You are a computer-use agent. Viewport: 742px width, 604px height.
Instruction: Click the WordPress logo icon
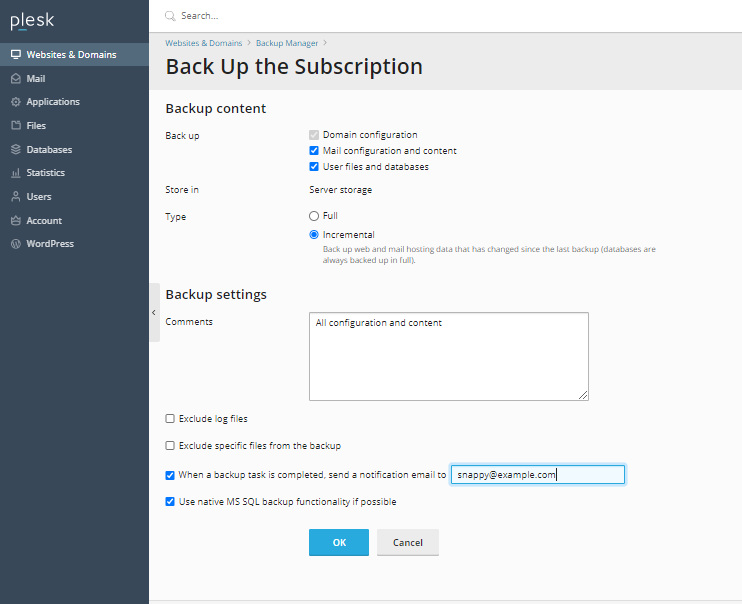pos(16,244)
